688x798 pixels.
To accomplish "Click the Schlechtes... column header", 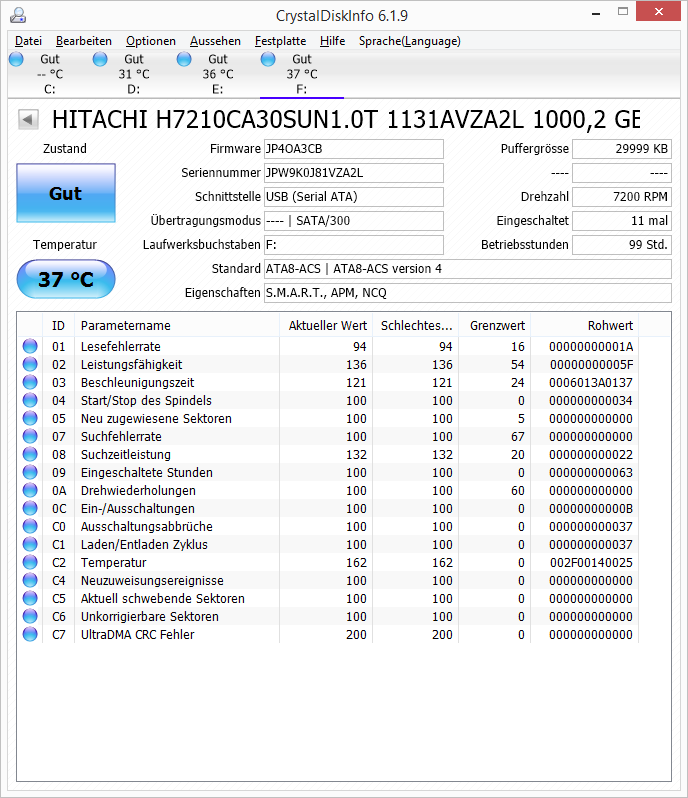I will (x=415, y=326).
